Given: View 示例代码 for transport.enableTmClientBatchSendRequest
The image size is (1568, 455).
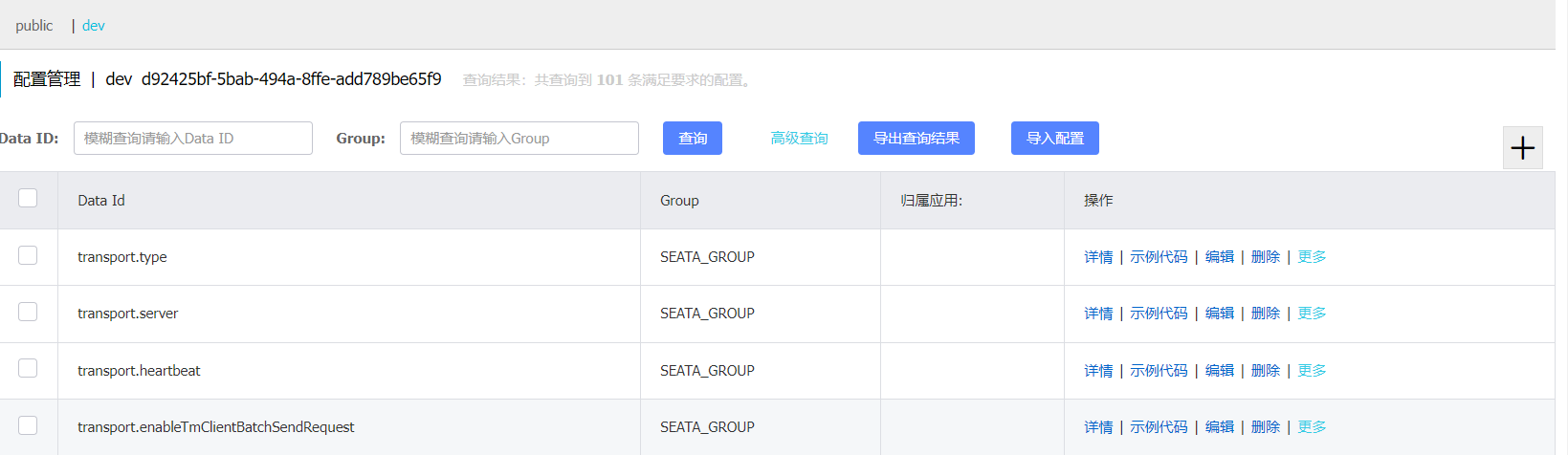Looking at the screenshot, I should (1159, 427).
